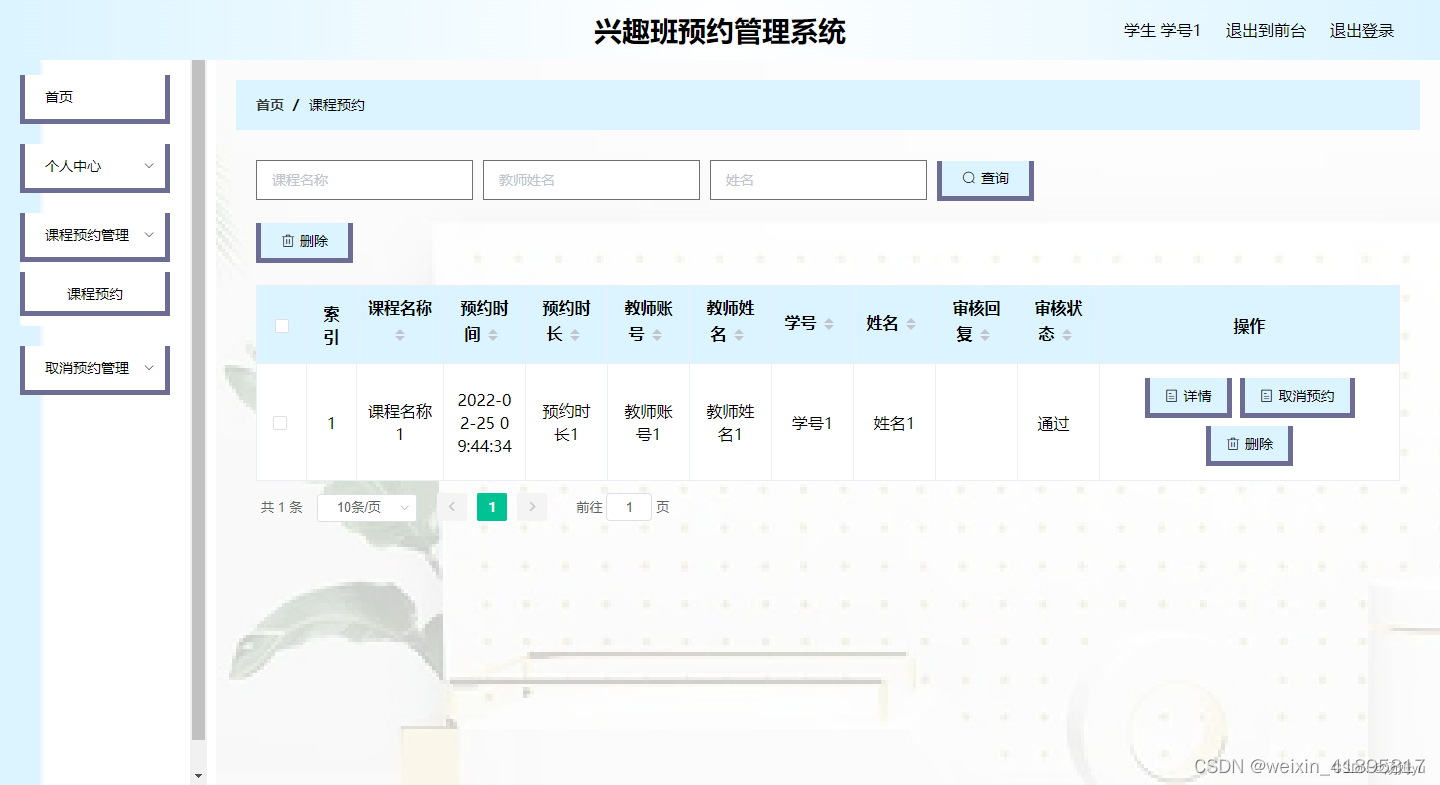This screenshot has width=1440, height=785.
Task: Open 10条/页 page size dropdown
Action: [x=367, y=507]
